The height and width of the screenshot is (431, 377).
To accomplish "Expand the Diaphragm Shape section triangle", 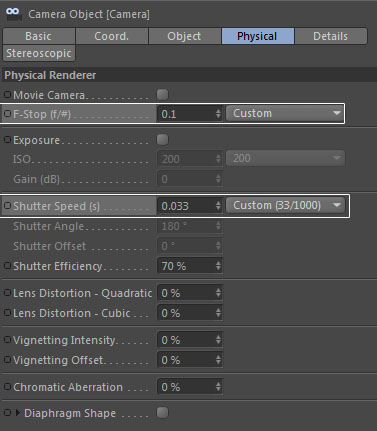I will point(18,413).
